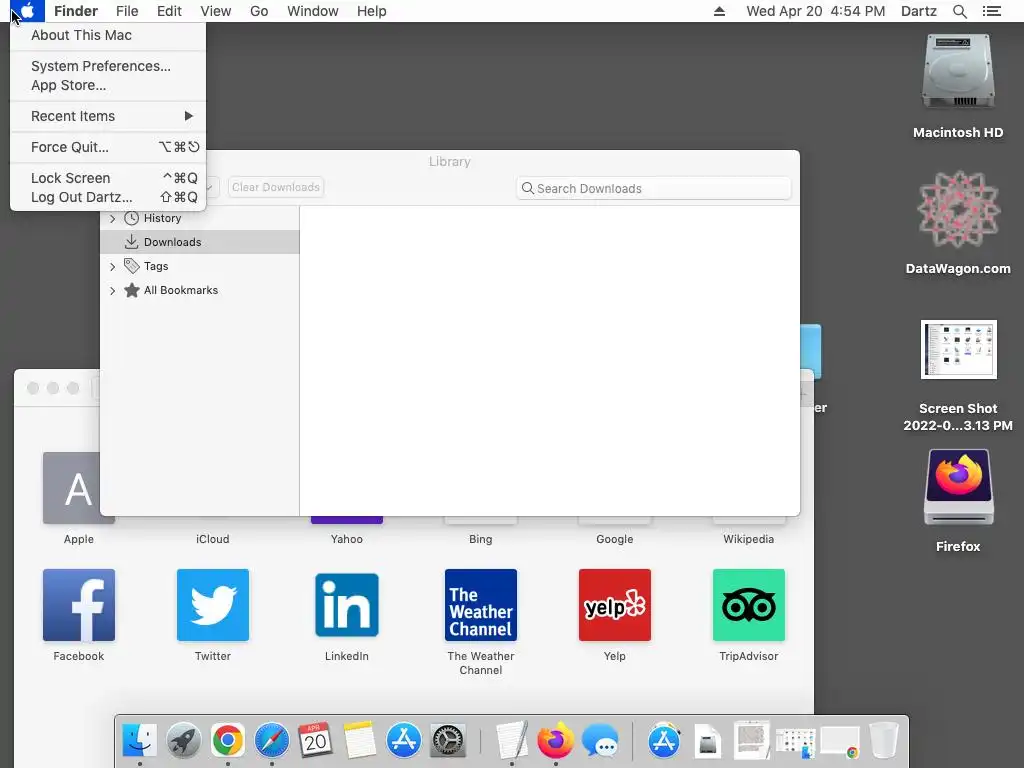Open the Trash in the Dock
This screenshot has width=1024, height=768.
point(884,741)
